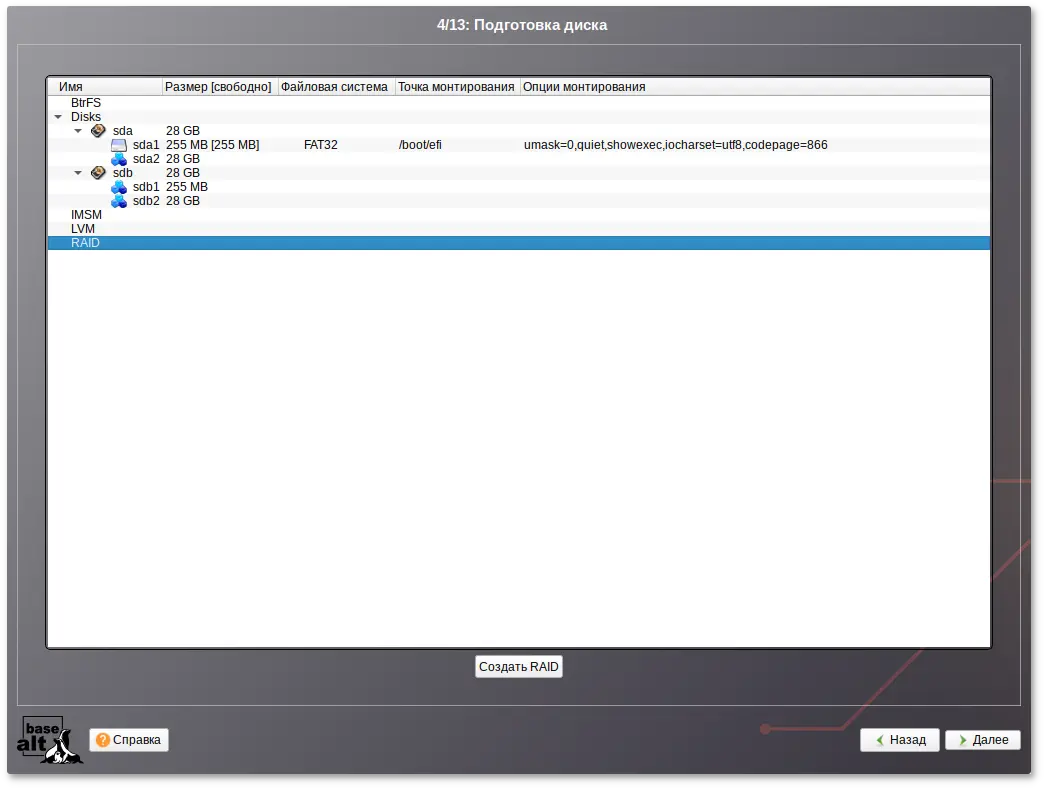Image resolution: width=1044 pixels, height=788 pixels.
Task: Click the Файловая система column header
Action: [x=336, y=87]
